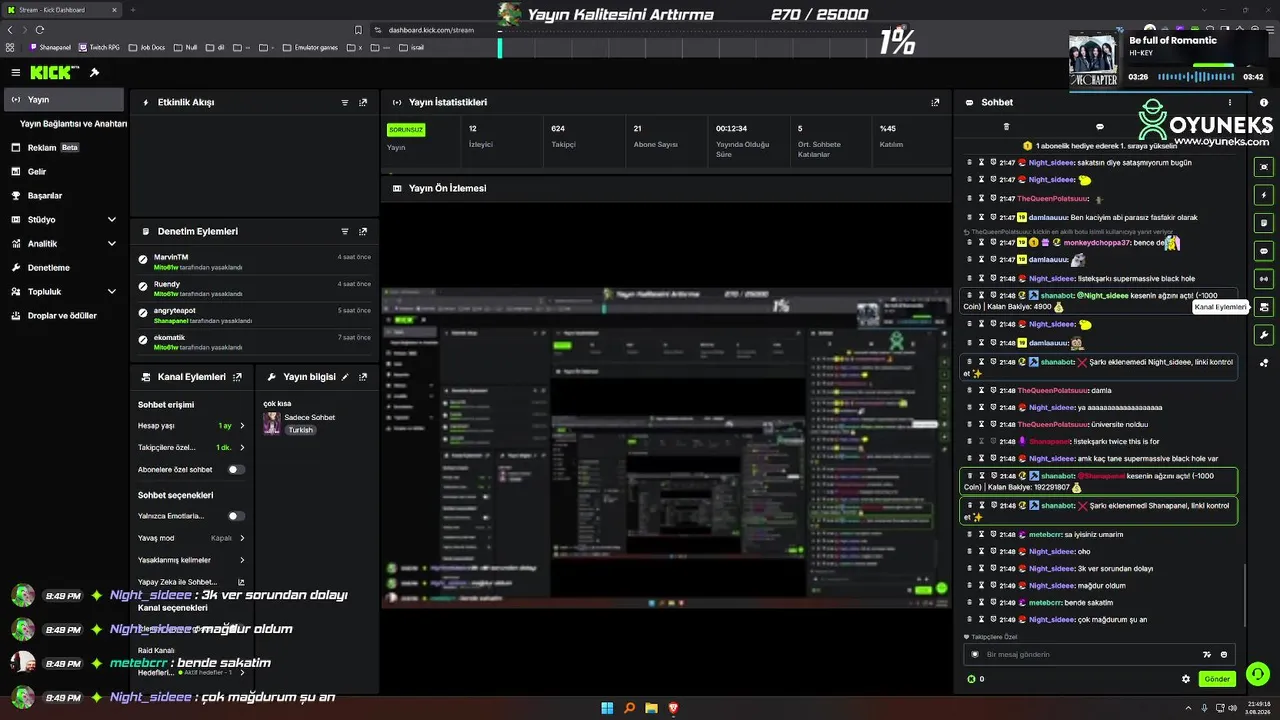Screen dimensions: 1280x720
Task: Click the Ruendy ban entry
Action: pyautogui.click(x=255, y=288)
